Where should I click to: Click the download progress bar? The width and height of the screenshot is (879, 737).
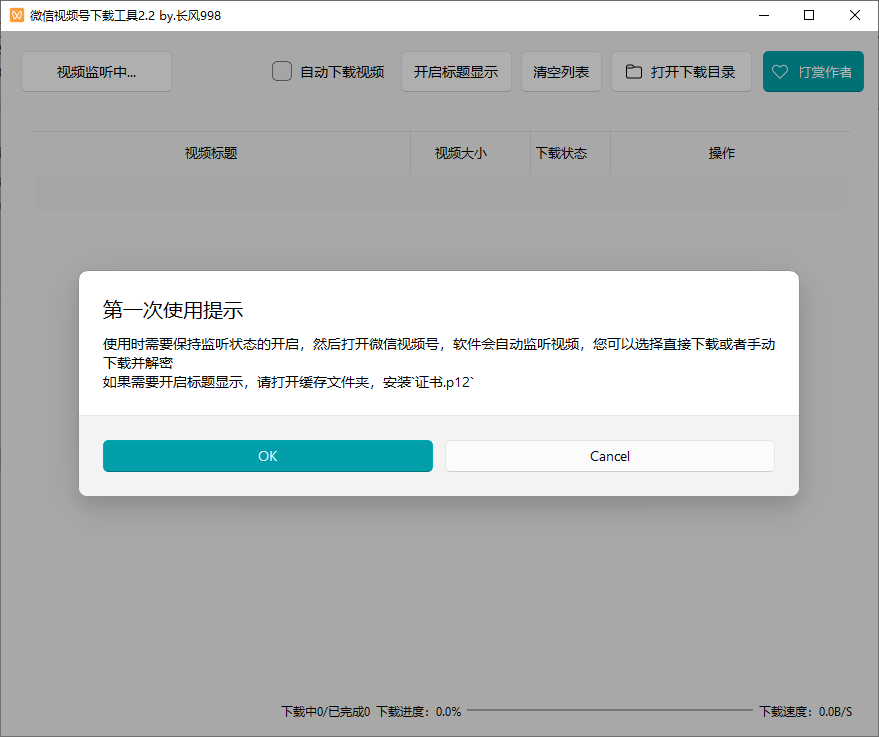coord(608,711)
